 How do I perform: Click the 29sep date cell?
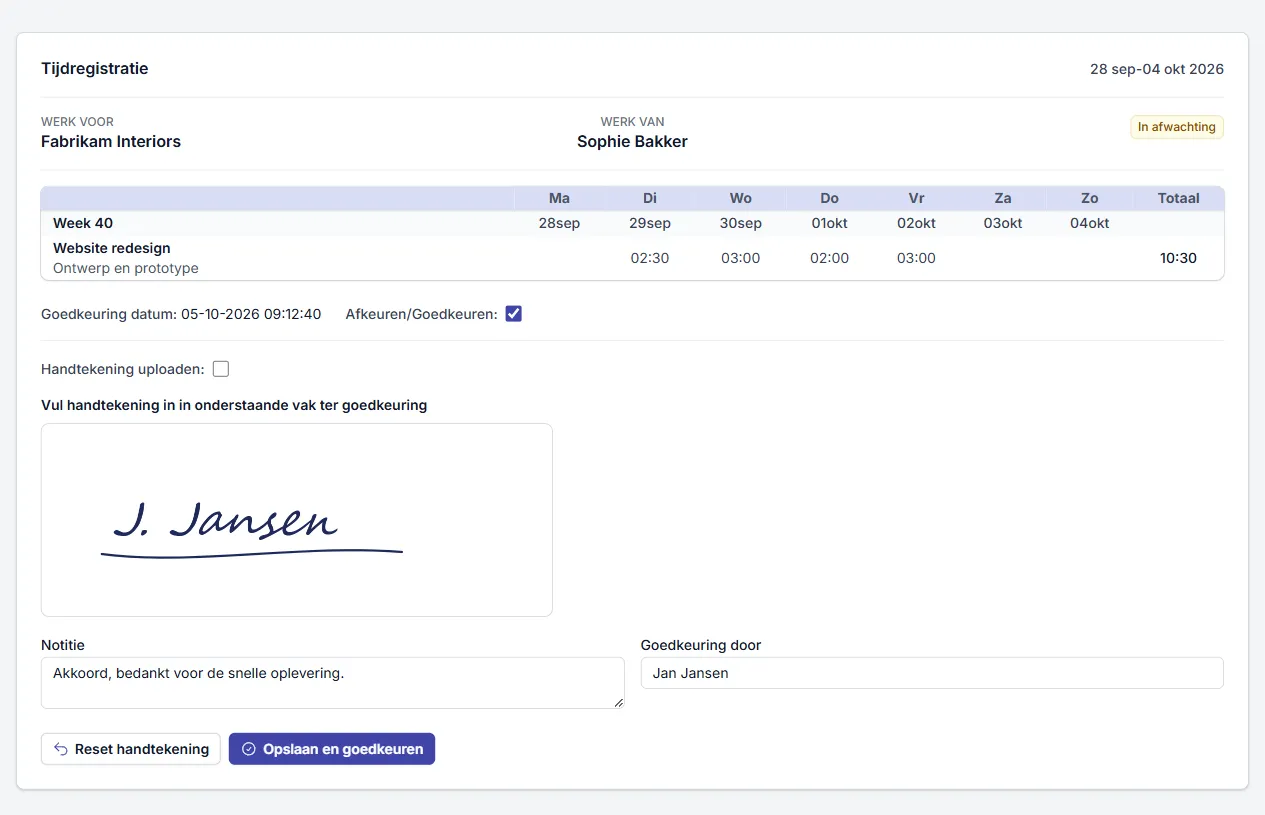point(650,223)
